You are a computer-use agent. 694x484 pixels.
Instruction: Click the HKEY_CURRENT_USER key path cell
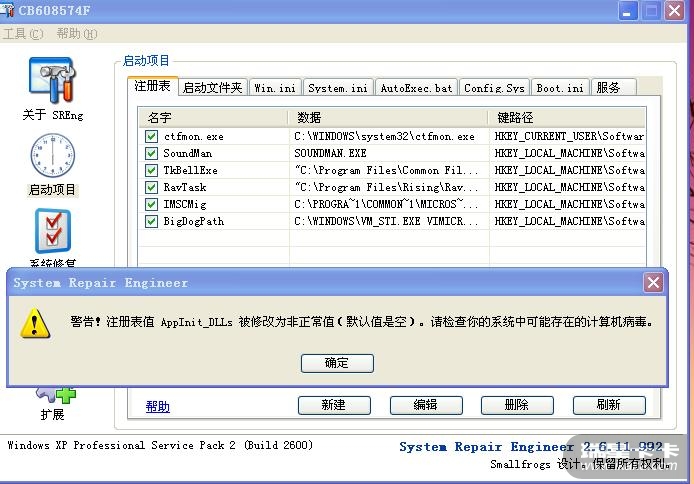569,136
